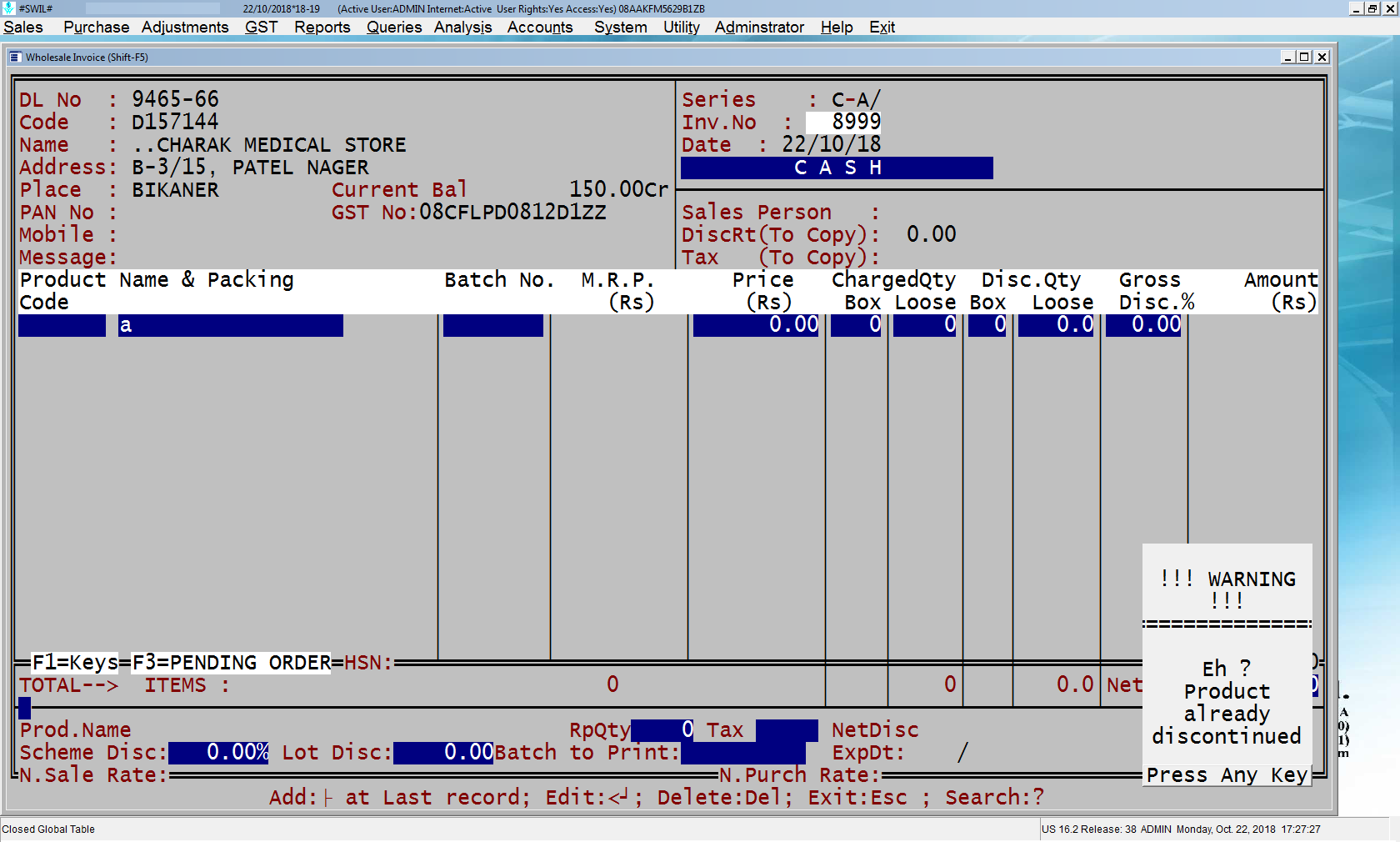Dismiss warning via Press Any Key
Viewport: 1400px width, 842px height.
1227,775
